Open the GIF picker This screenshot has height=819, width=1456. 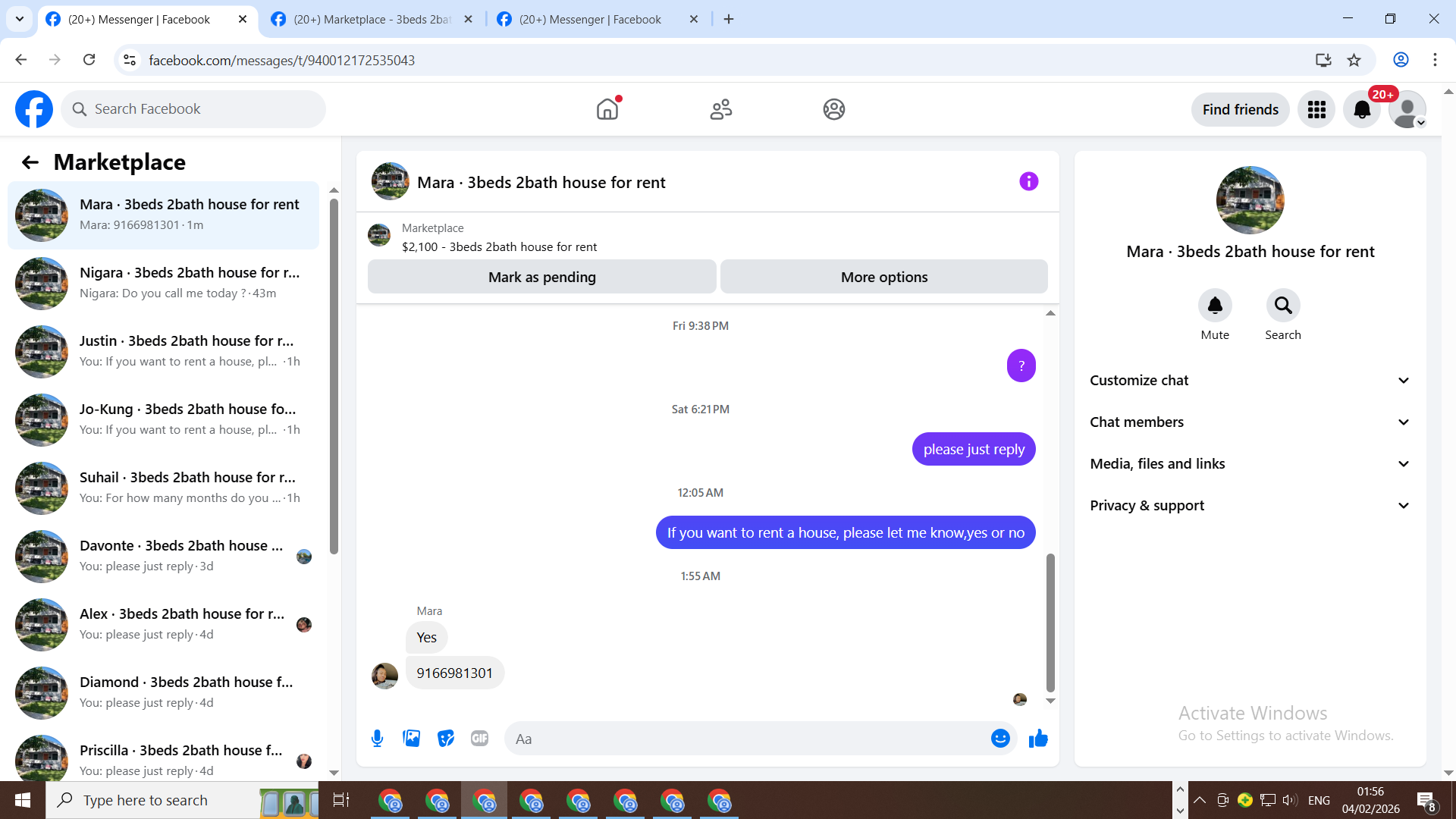point(479,739)
